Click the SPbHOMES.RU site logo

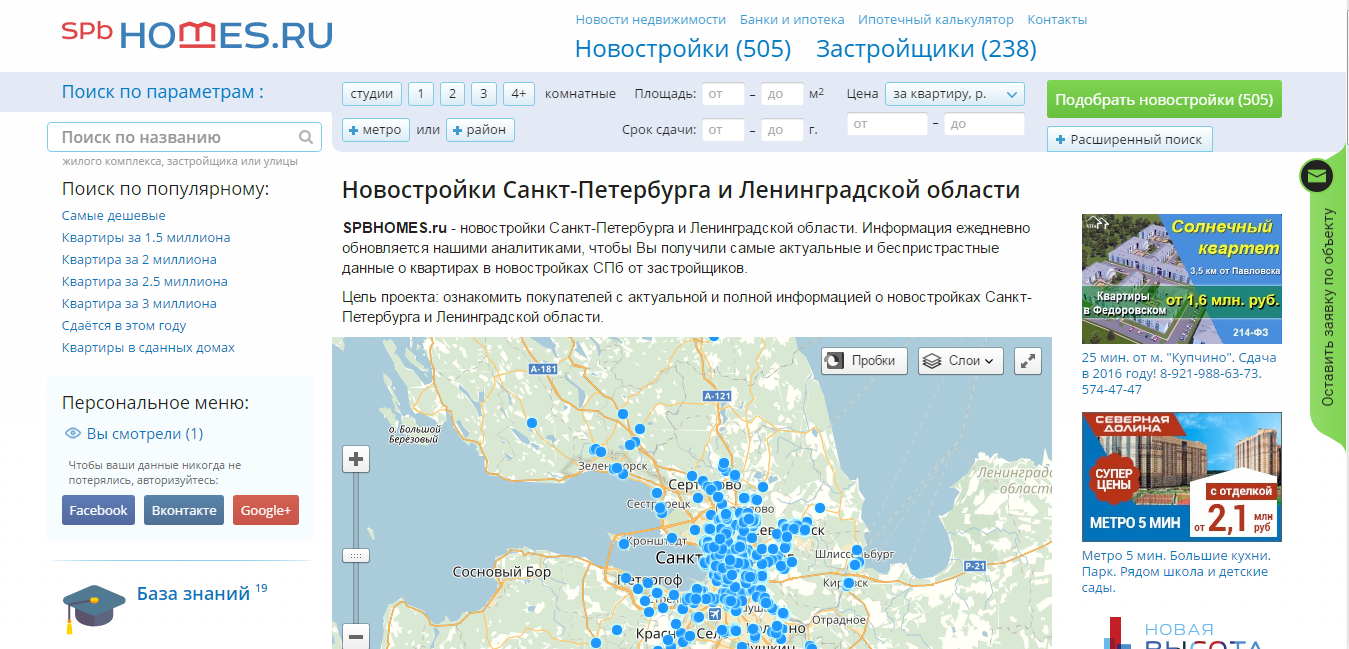pos(197,34)
